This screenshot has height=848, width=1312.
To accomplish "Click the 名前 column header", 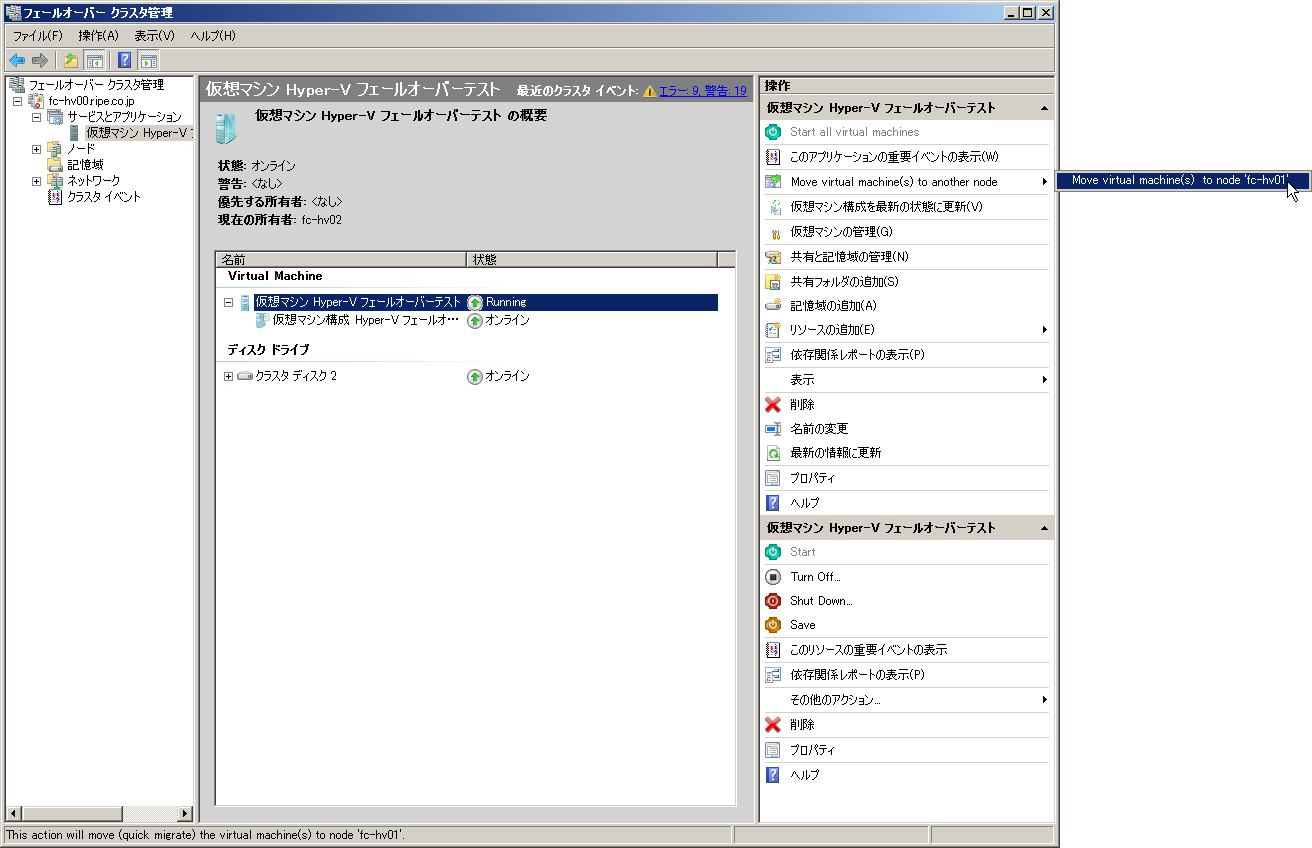I will pos(342,260).
